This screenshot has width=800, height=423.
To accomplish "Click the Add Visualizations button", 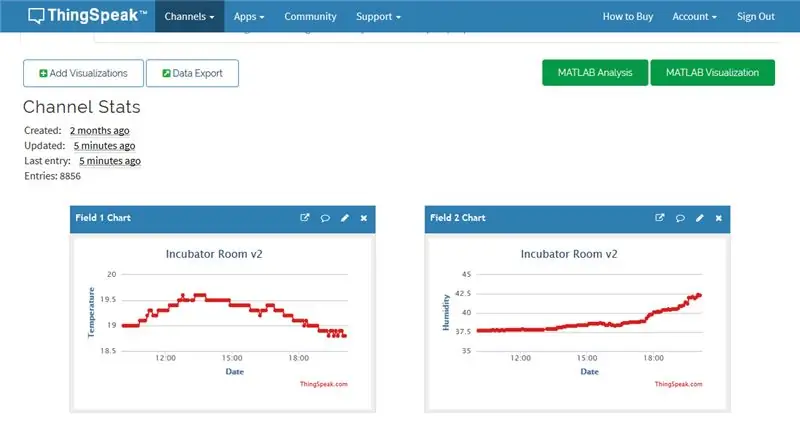I will [x=83, y=73].
